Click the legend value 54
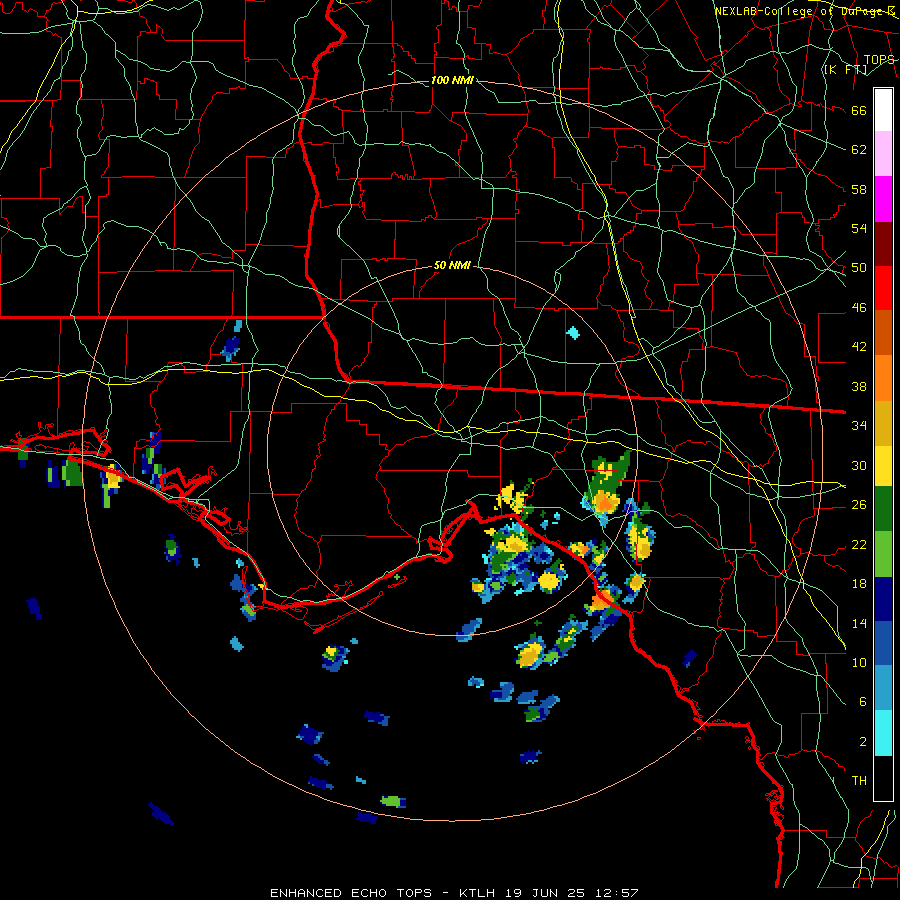 click(859, 228)
